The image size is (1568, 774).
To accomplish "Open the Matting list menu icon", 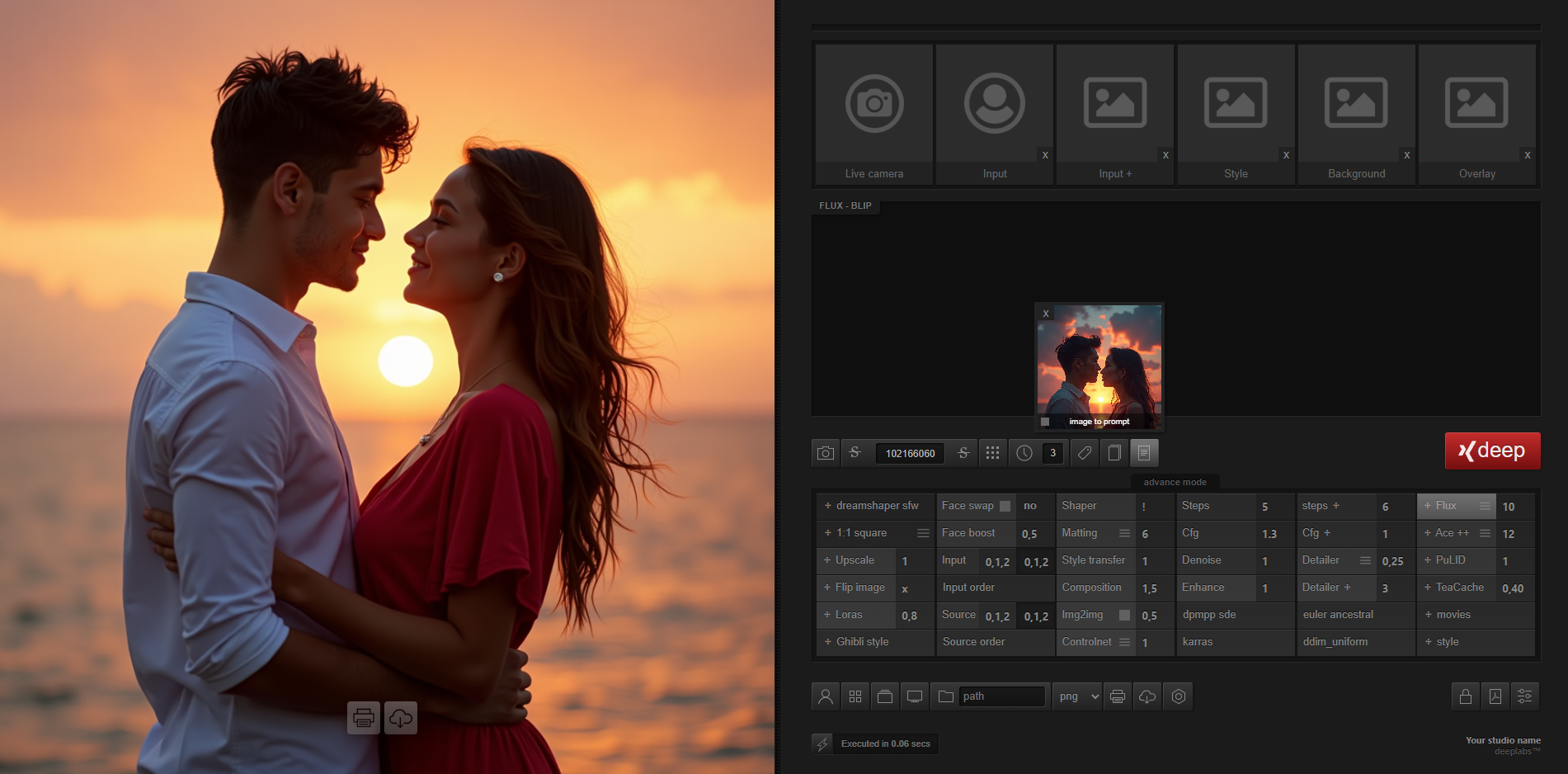I will [1124, 533].
